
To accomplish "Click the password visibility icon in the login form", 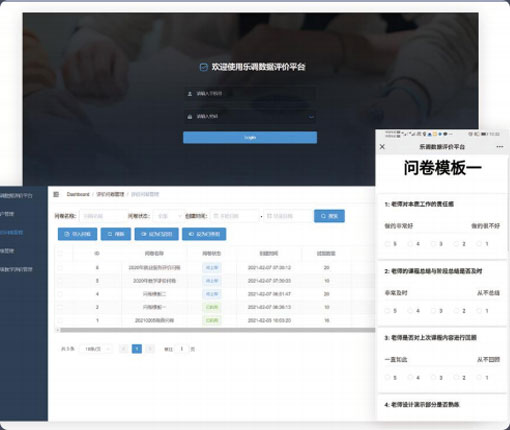I will 311,117.
